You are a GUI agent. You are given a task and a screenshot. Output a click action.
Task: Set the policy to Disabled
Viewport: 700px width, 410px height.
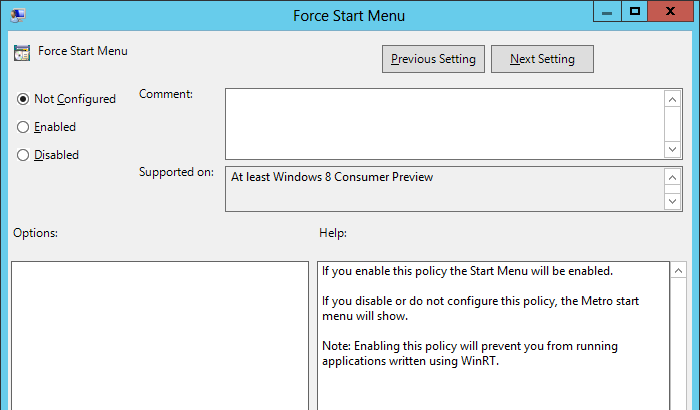tap(24, 155)
